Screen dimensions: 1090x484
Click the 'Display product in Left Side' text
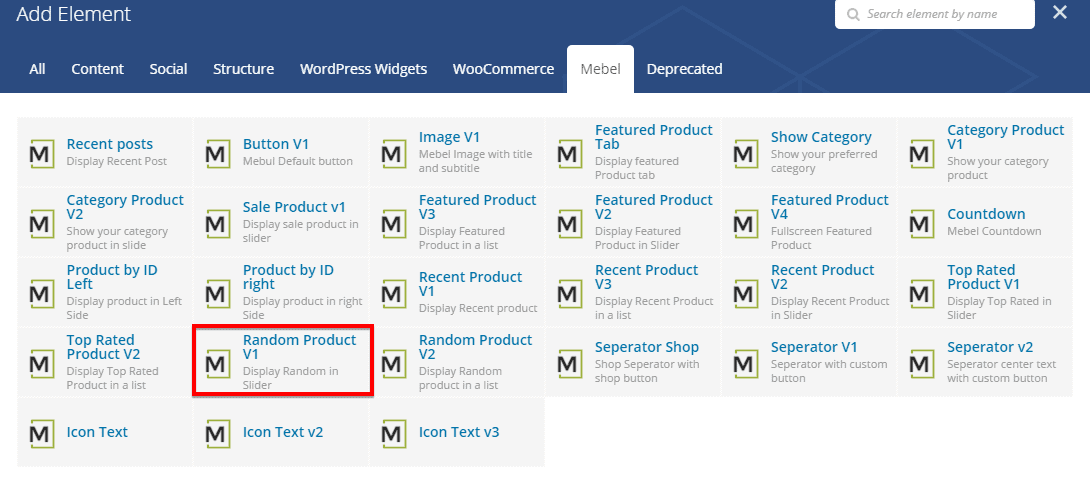click(x=124, y=308)
